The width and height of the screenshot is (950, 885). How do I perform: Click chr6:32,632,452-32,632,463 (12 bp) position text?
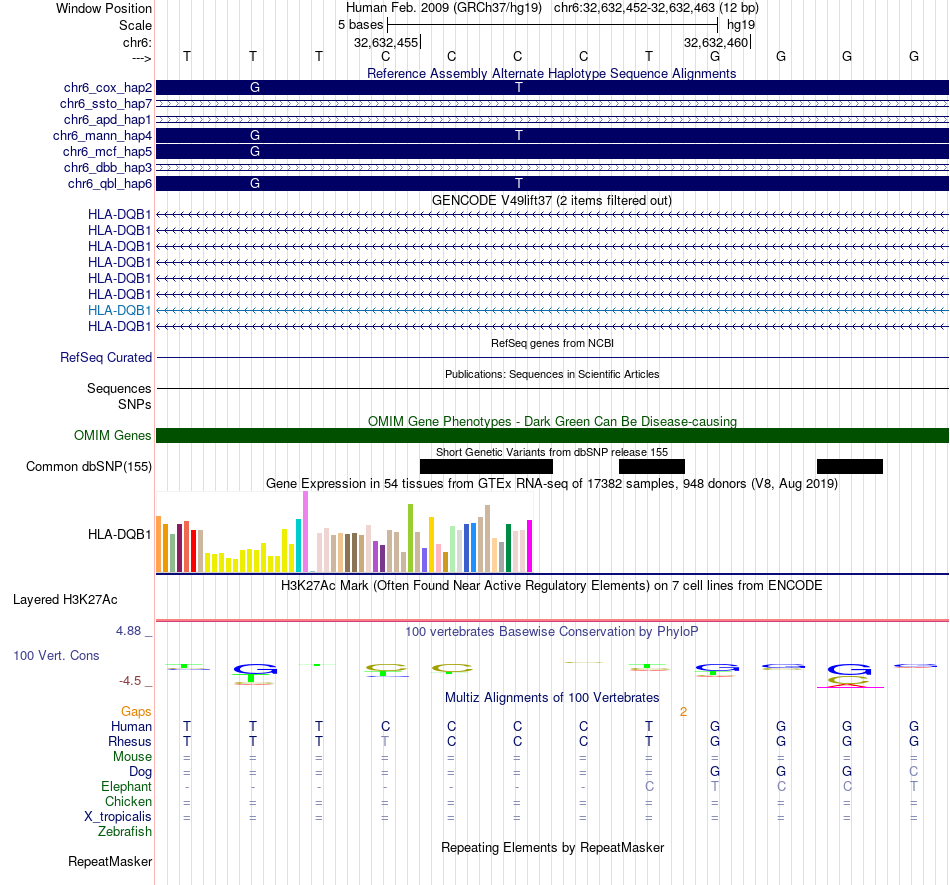tap(656, 8)
